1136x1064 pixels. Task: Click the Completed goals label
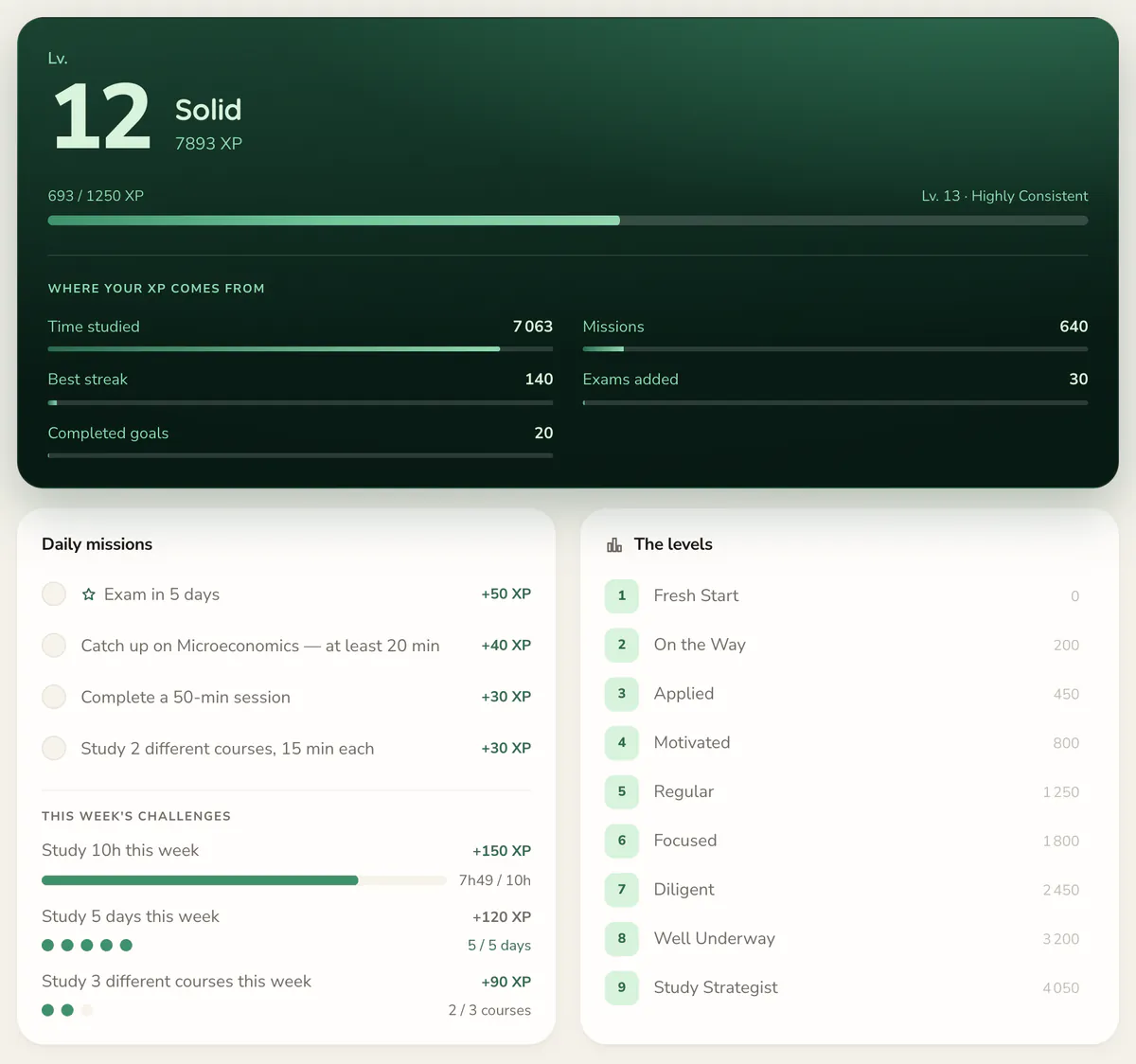point(108,433)
